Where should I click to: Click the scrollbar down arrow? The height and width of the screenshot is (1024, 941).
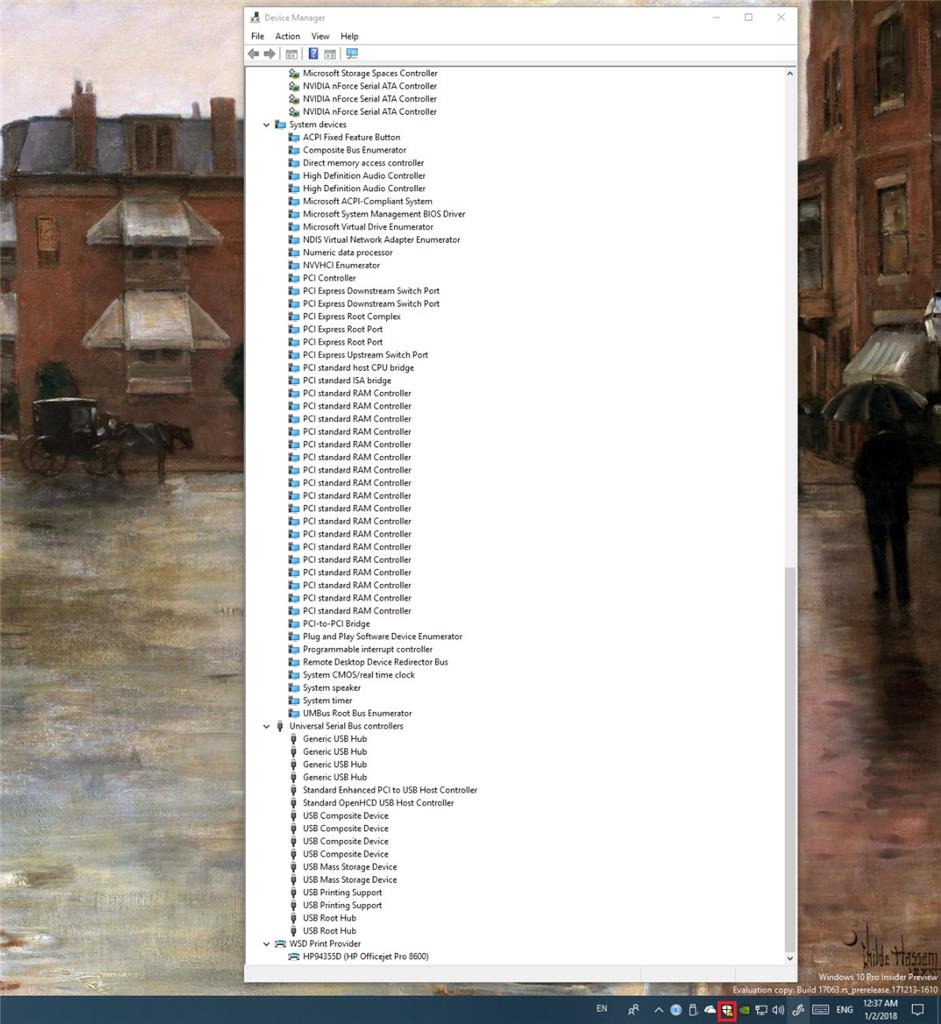[x=790, y=958]
